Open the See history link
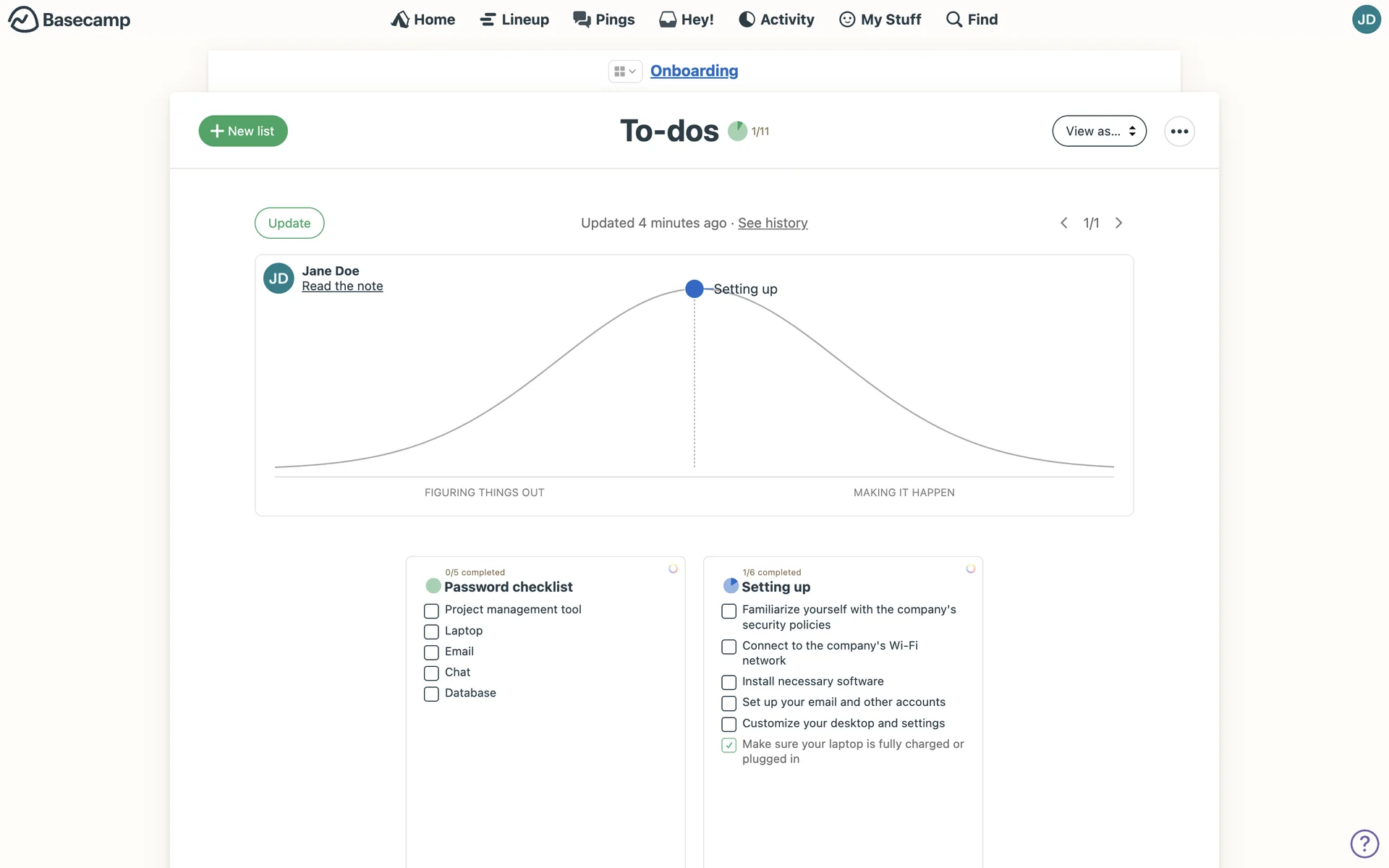 773,223
